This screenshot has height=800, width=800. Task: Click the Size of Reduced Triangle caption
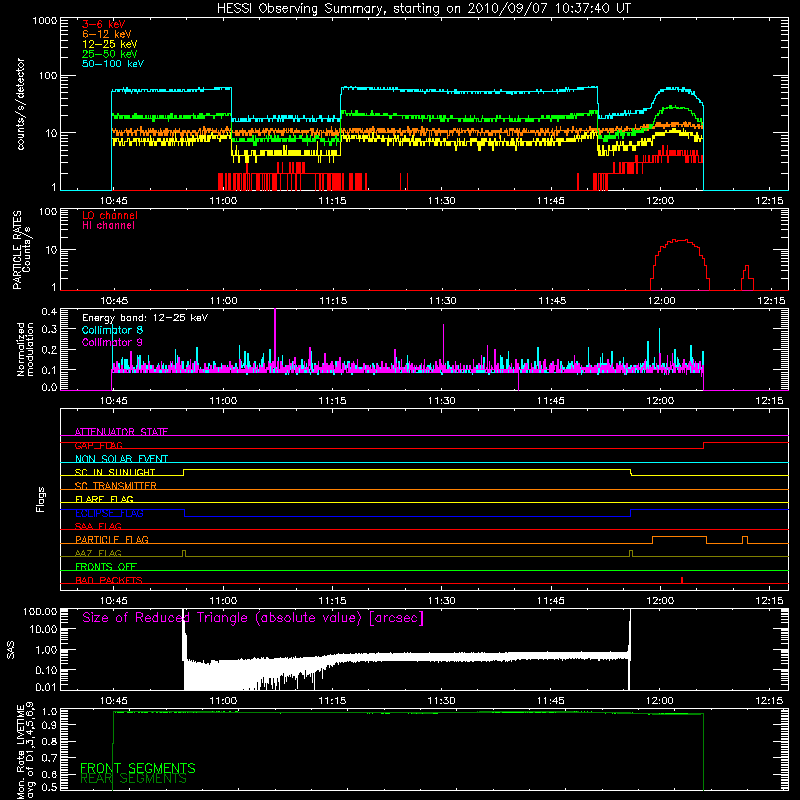(x=253, y=618)
